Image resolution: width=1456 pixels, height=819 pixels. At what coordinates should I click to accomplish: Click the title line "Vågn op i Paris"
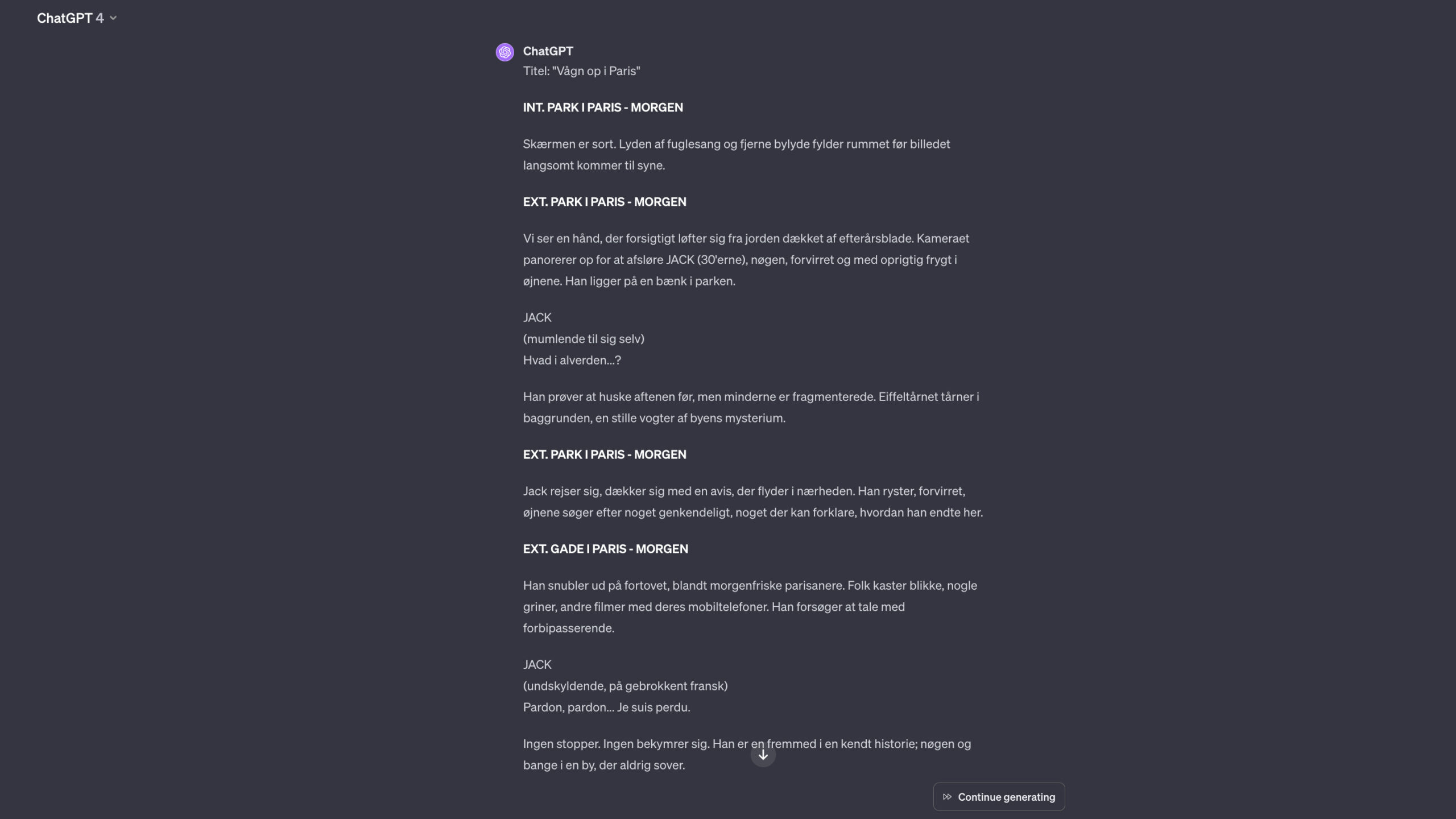581,71
